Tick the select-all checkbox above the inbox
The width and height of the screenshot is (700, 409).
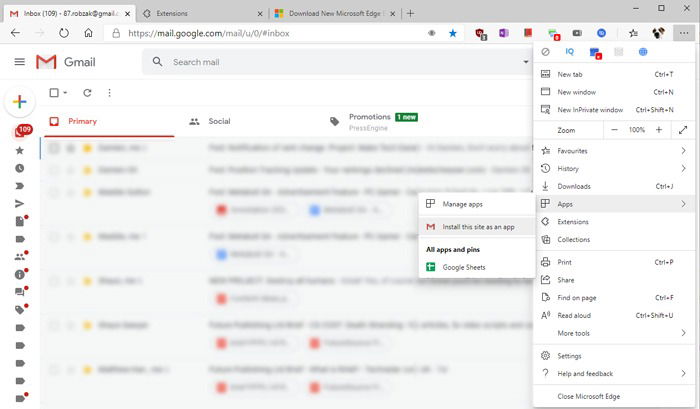click(54, 93)
